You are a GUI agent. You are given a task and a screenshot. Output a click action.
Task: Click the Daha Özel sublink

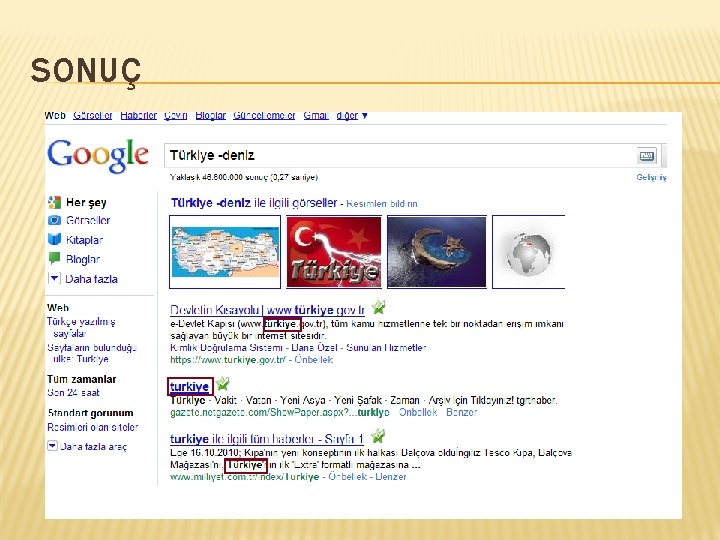point(314,348)
